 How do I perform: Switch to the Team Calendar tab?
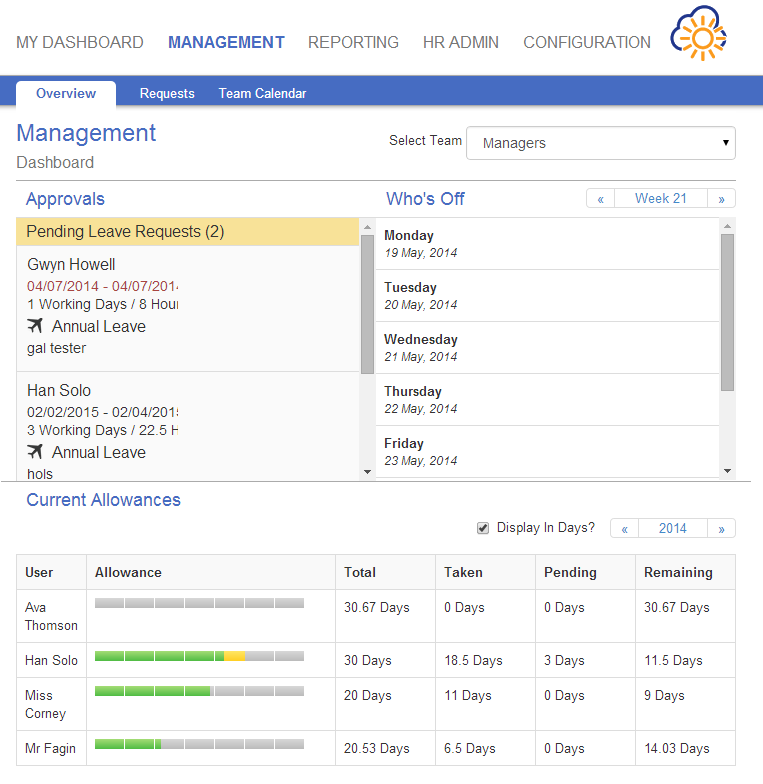(262, 94)
